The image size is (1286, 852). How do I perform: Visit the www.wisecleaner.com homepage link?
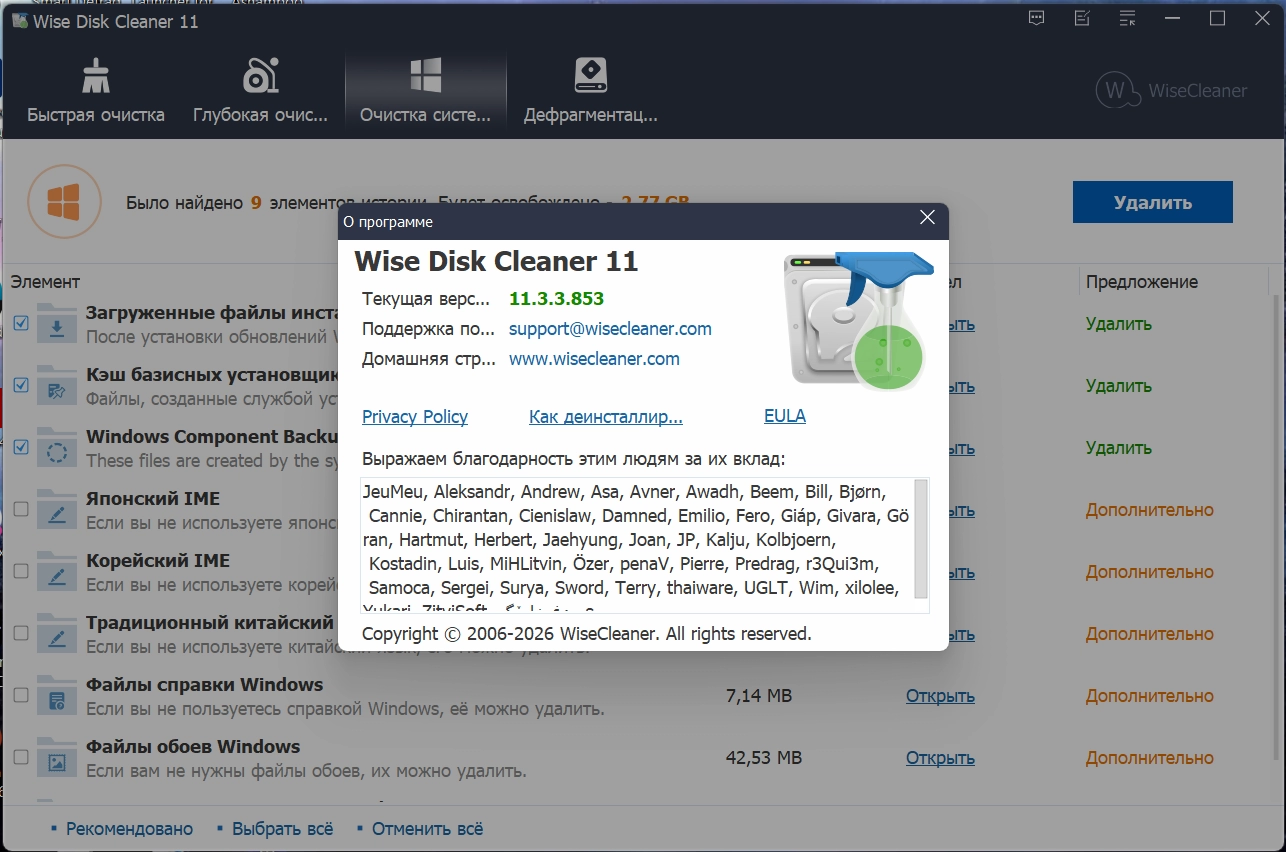pyautogui.click(x=594, y=358)
